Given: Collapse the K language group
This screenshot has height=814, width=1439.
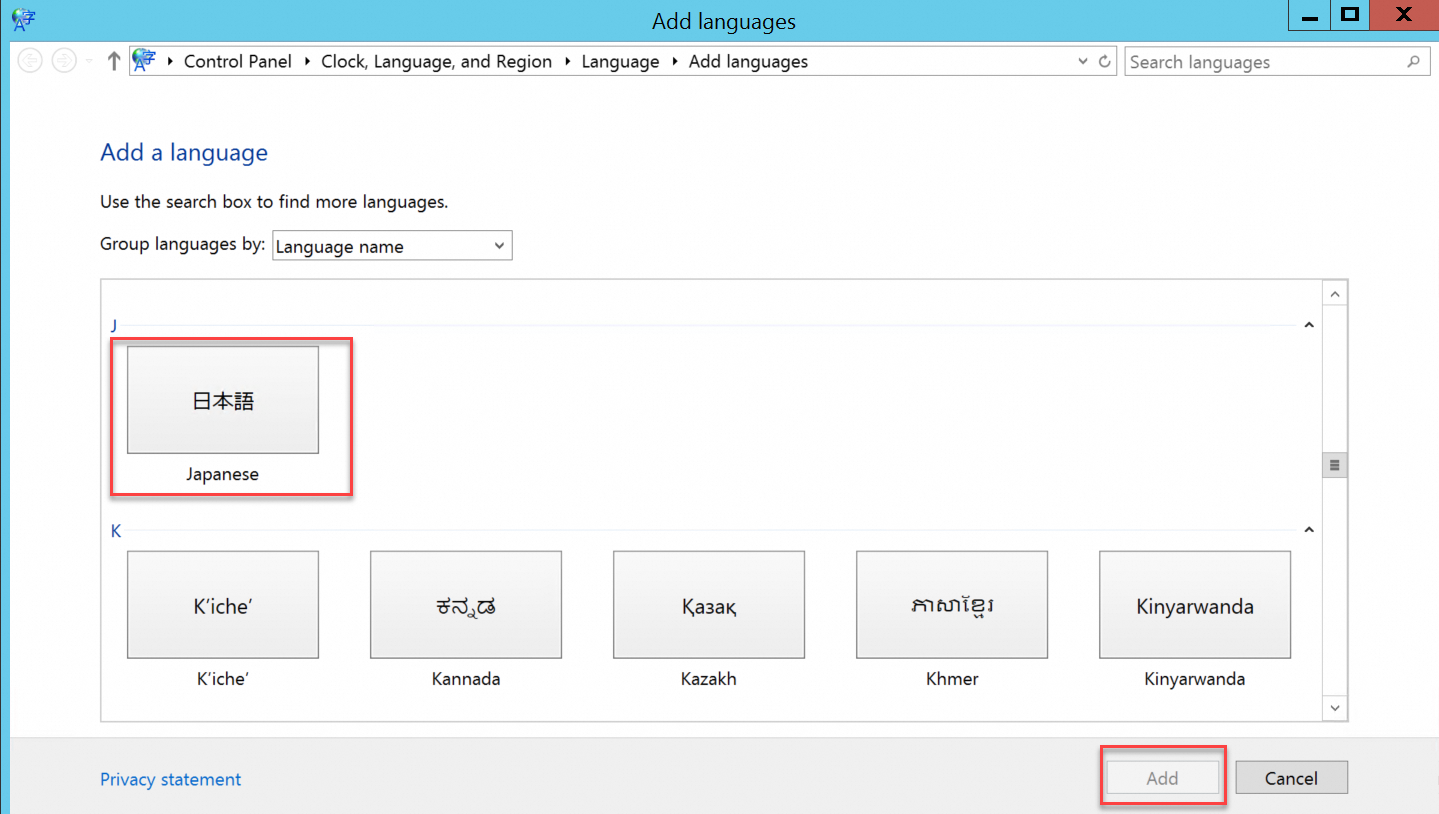Looking at the screenshot, I should (1309, 530).
